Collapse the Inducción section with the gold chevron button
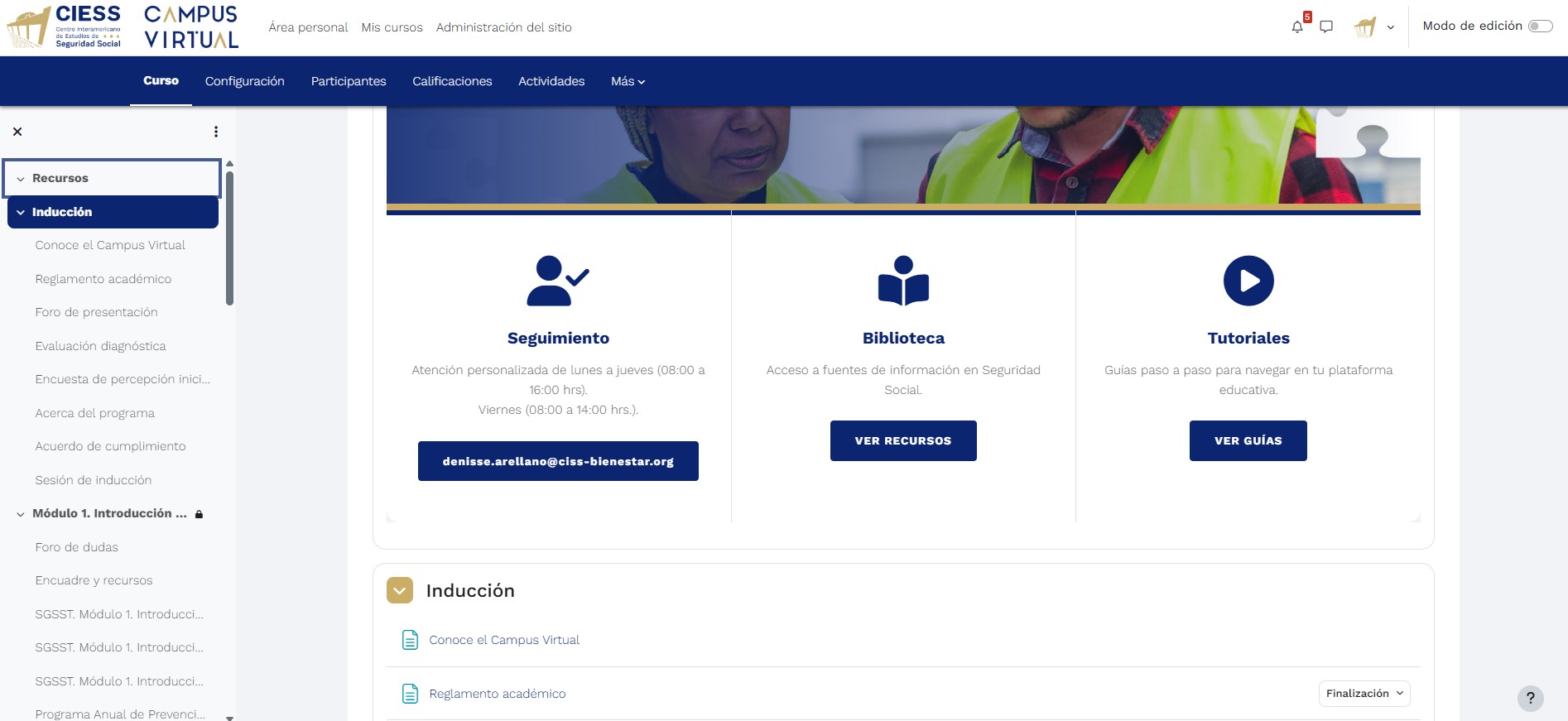This screenshot has height=721, width=1568. pos(400,590)
